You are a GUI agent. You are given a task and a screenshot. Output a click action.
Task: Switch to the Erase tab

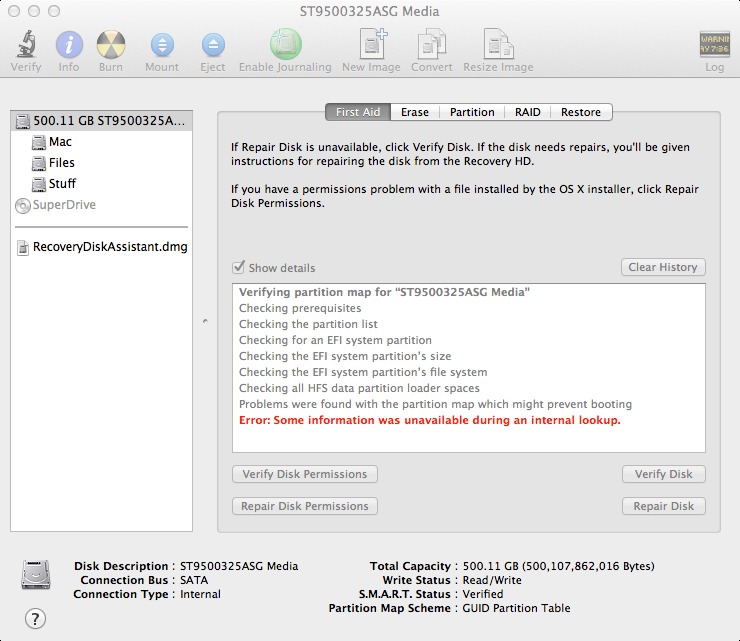pyautogui.click(x=415, y=112)
